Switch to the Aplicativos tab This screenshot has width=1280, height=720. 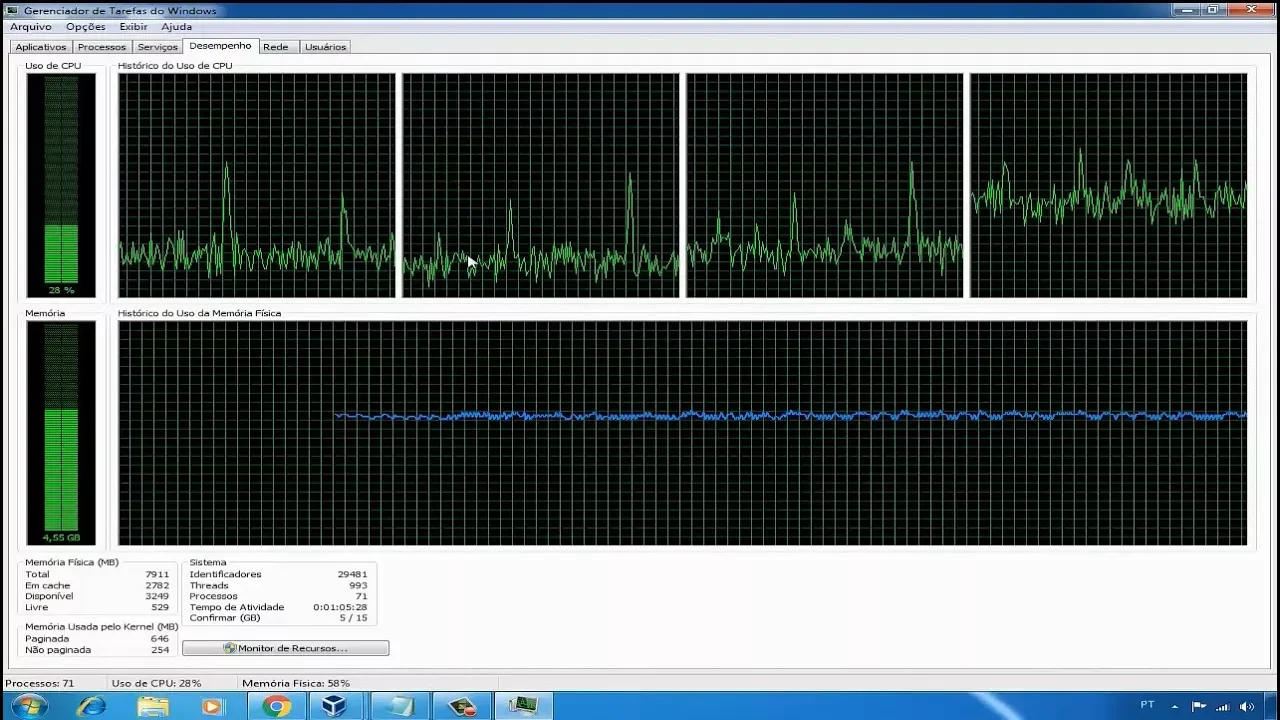coord(41,47)
